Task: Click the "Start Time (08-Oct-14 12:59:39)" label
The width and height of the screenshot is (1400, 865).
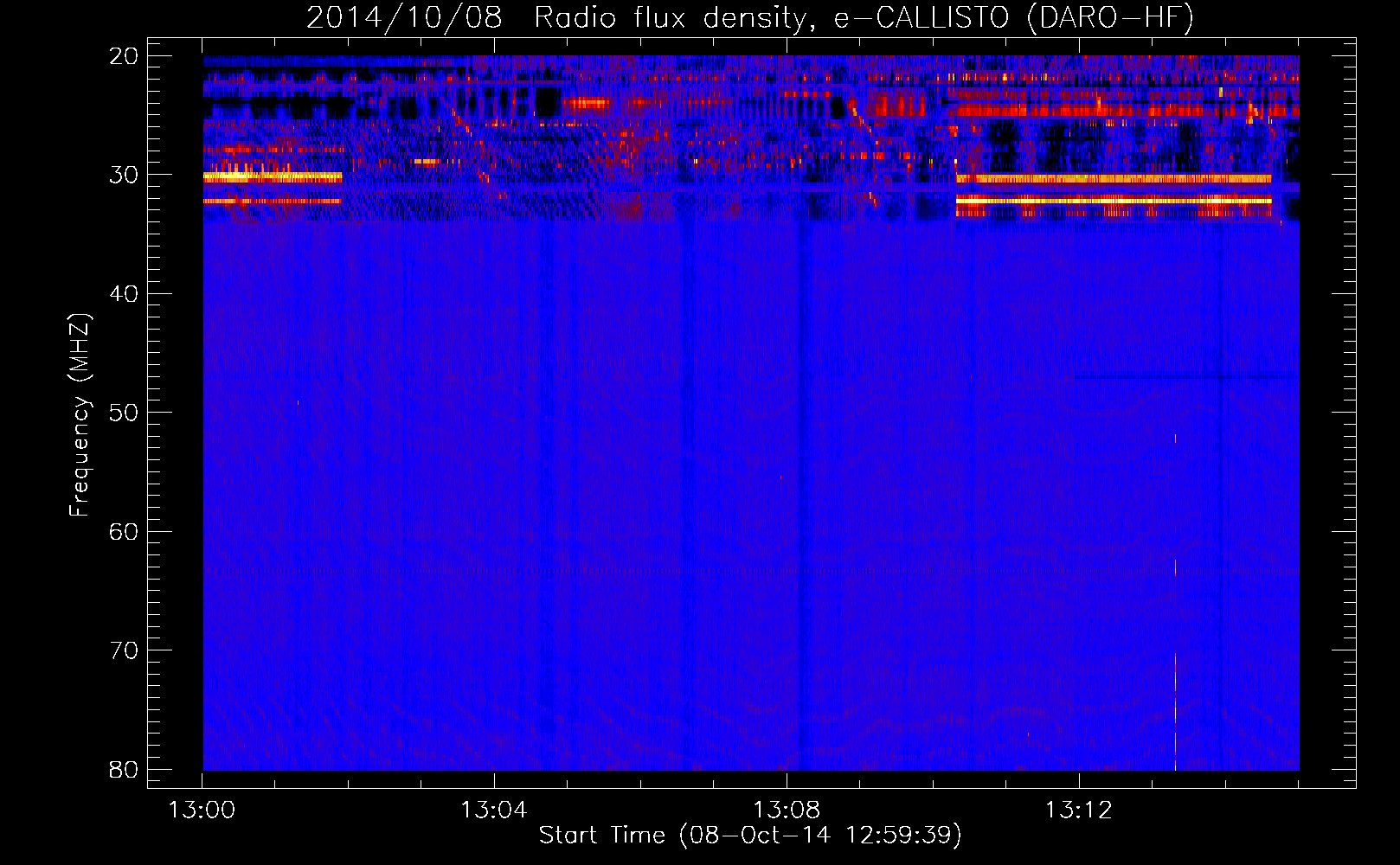Action: 750,836
